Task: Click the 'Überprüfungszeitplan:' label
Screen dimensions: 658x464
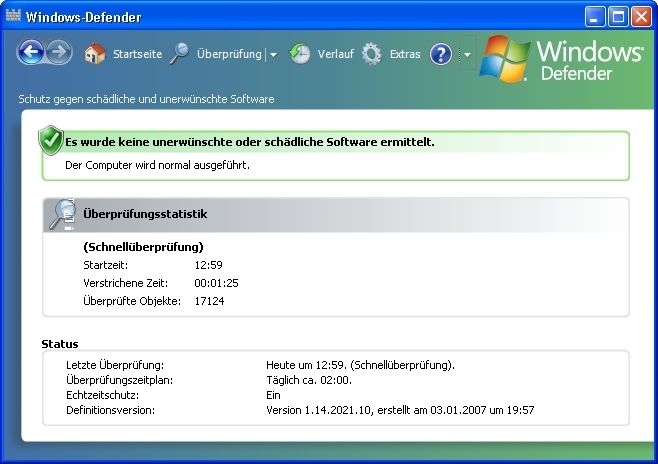Action: click(120, 380)
